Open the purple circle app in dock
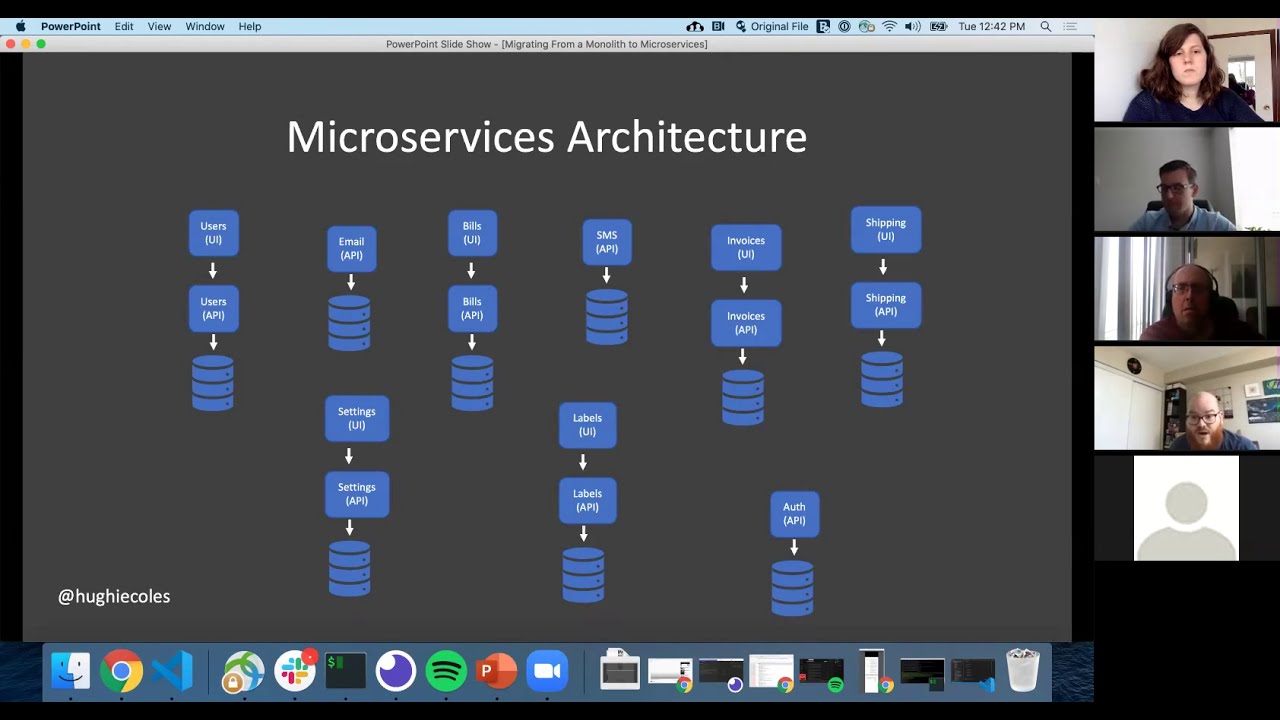Viewport: 1280px width, 720px height. tap(395, 671)
